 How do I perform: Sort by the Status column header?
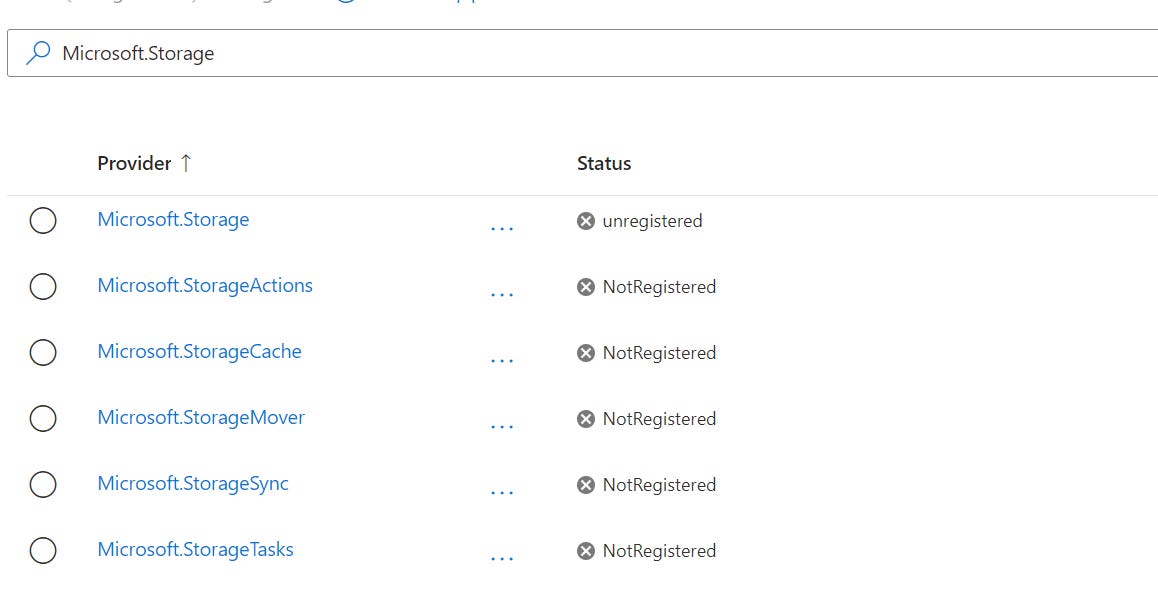[604, 163]
